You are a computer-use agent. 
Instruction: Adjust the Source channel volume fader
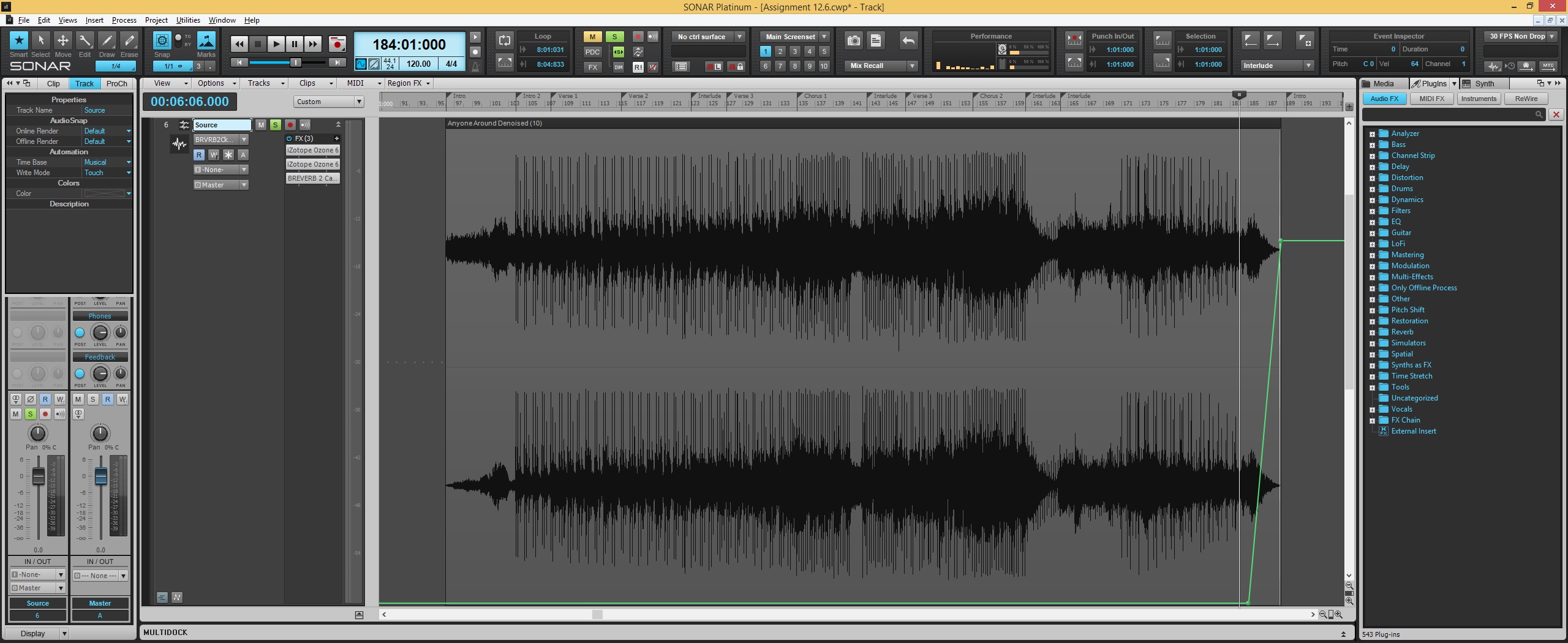pyautogui.click(x=38, y=477)
